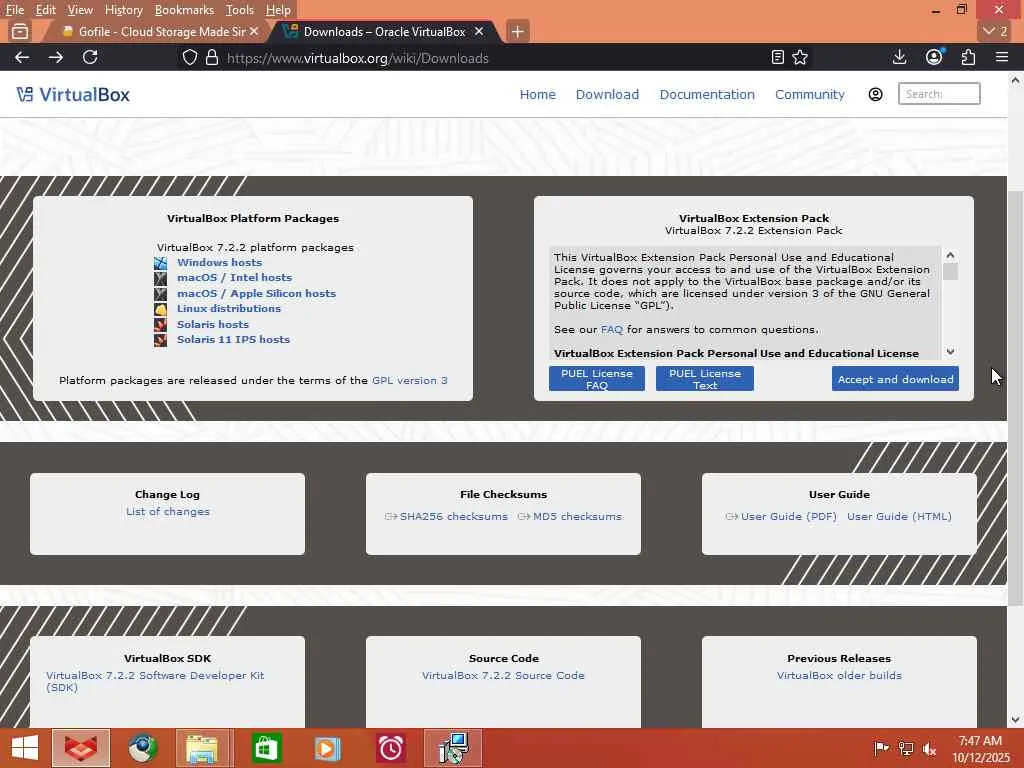The height and width of the screenshot is (768, 1024).
Task: Click the Windows hosts package icon
Action: pyautogui.click(x=161, y=263)
